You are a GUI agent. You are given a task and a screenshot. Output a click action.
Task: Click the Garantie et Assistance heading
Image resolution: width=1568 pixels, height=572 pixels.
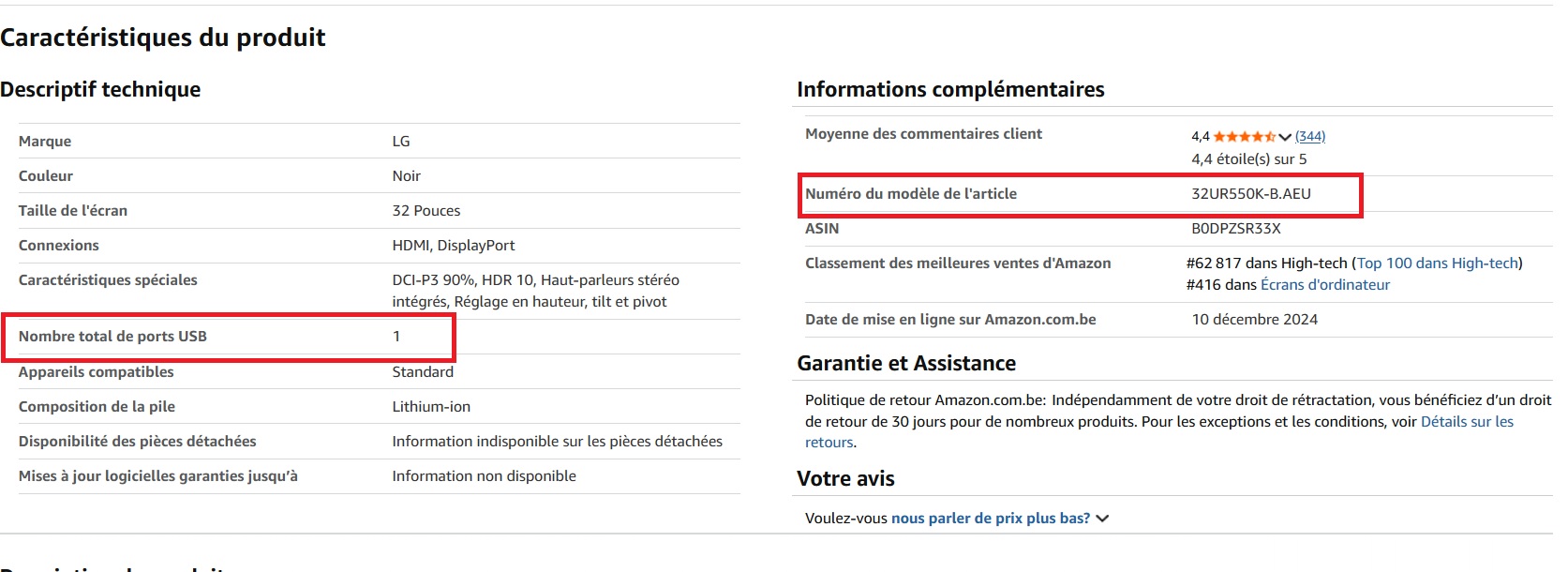[905, 363]
